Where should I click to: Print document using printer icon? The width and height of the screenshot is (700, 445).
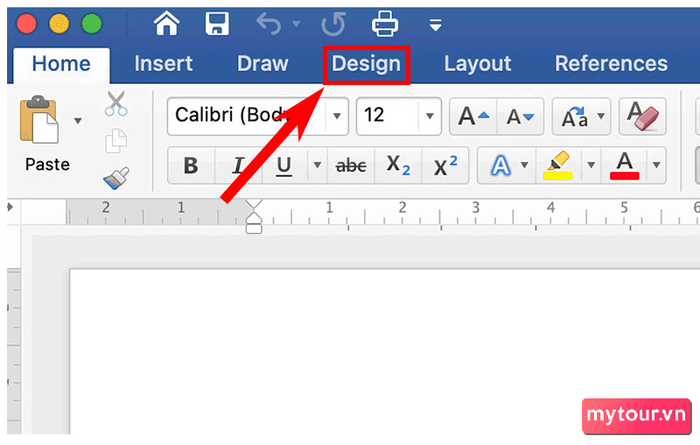point(385,24)
